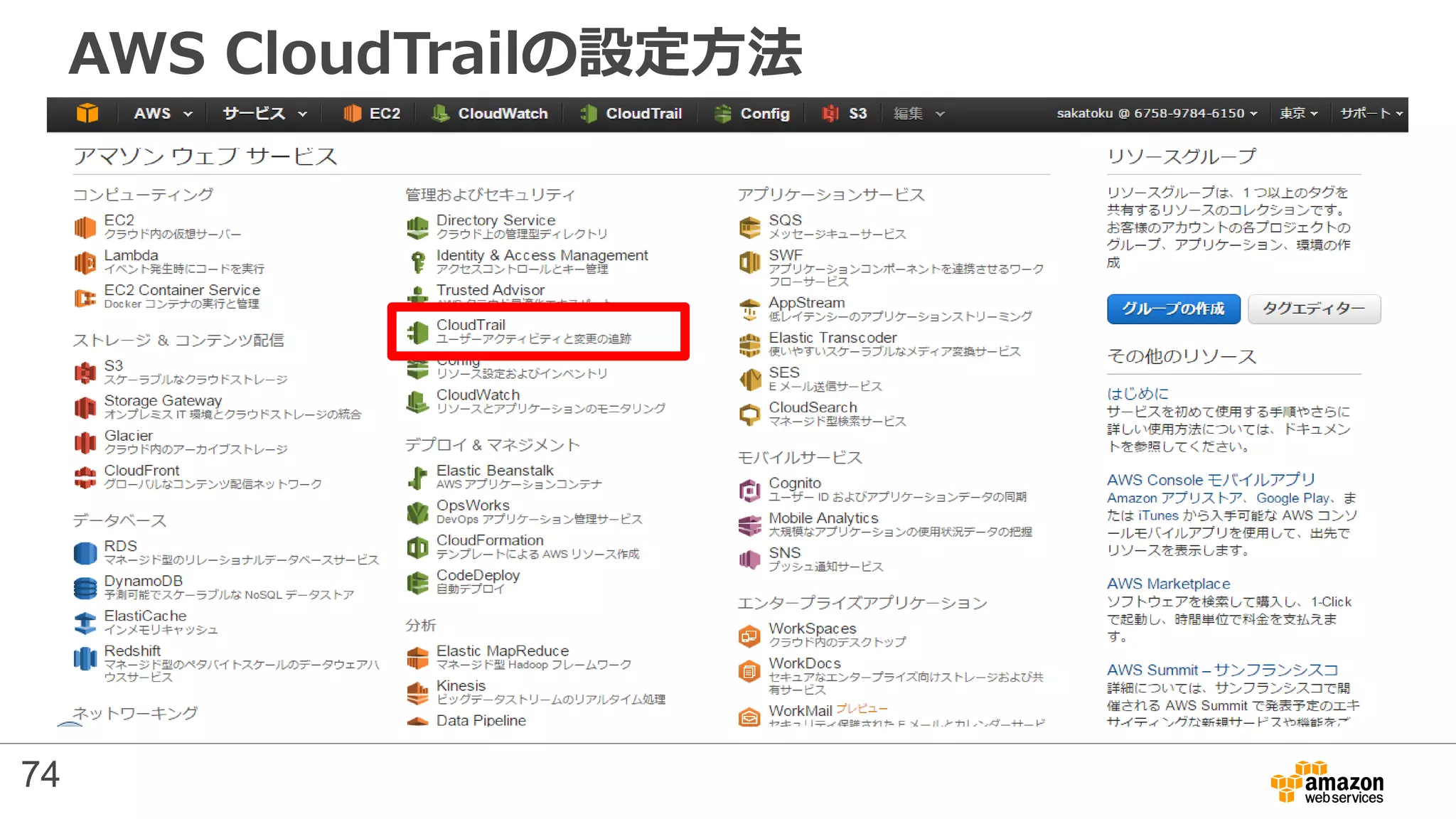The width and height of the screenshot is (1456, 819).
Task: Open the RDS database icon
Action: coord(85,552)
